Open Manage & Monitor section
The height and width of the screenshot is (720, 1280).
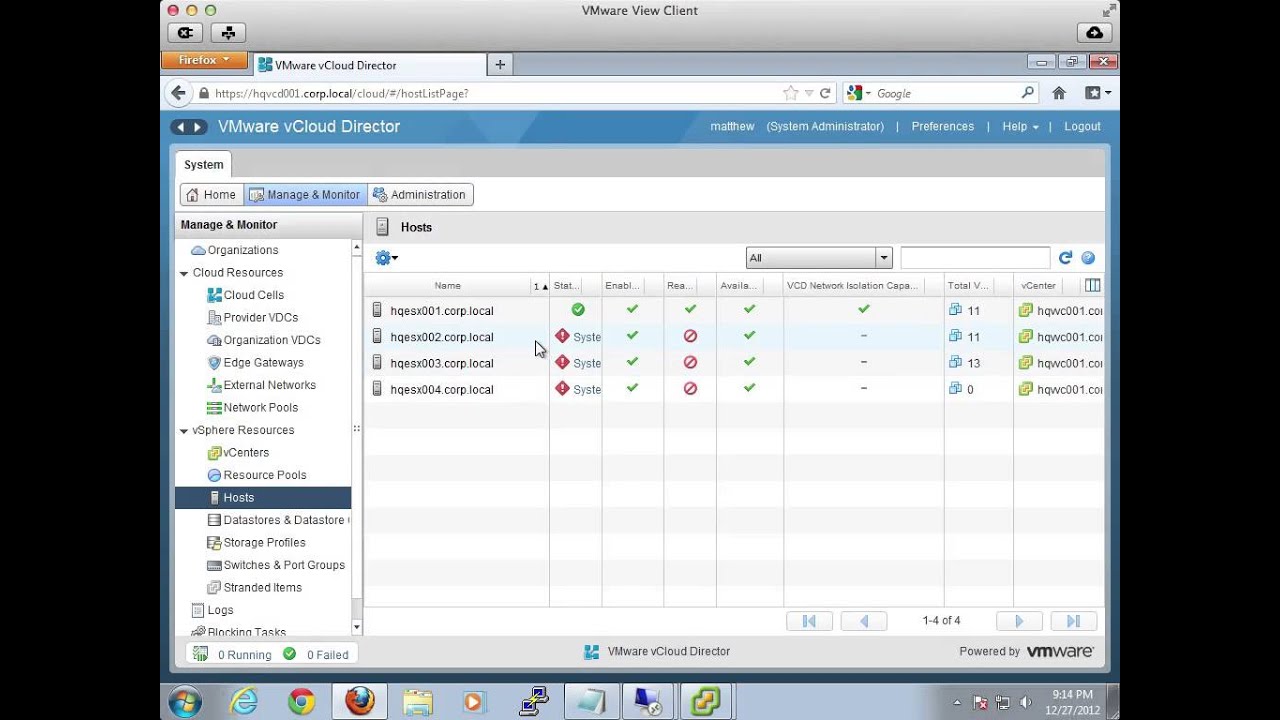tap(305, 195)
